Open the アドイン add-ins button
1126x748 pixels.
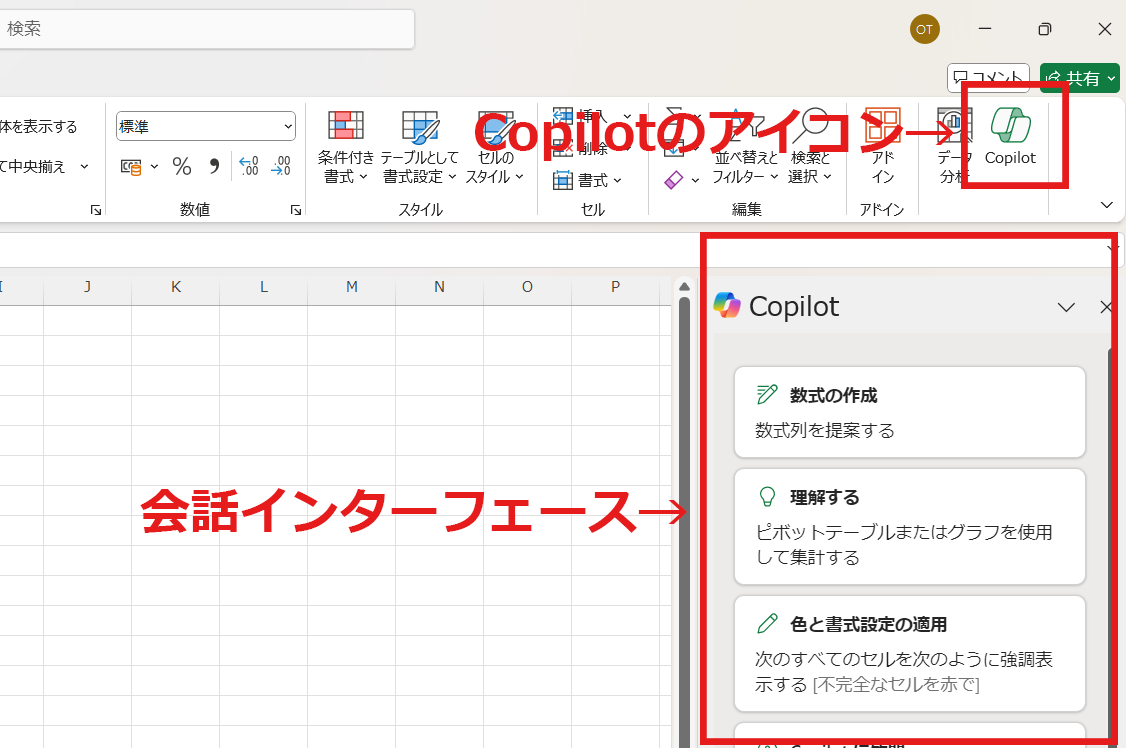point(883,146)
